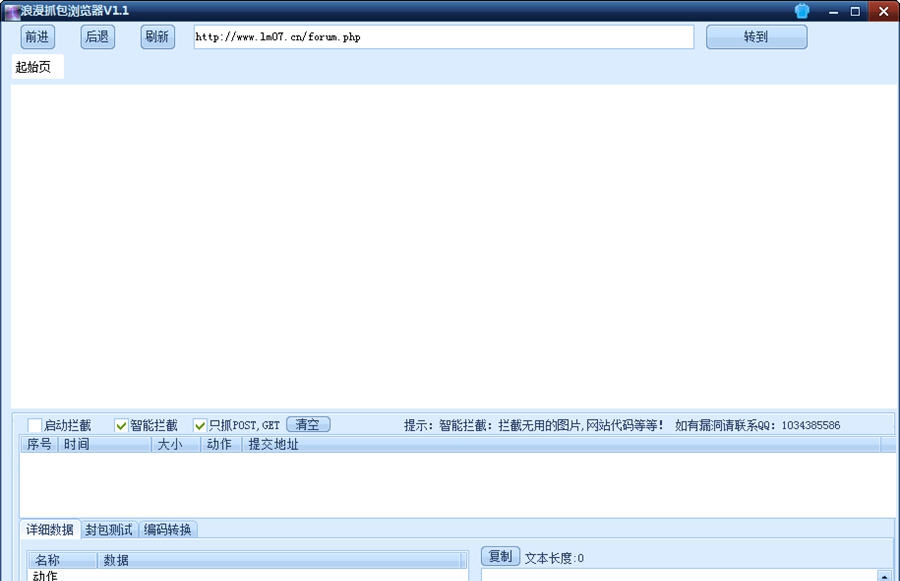Select the 详细数据 tab
The width and height of the screenshot is (900, 581).
48,530
